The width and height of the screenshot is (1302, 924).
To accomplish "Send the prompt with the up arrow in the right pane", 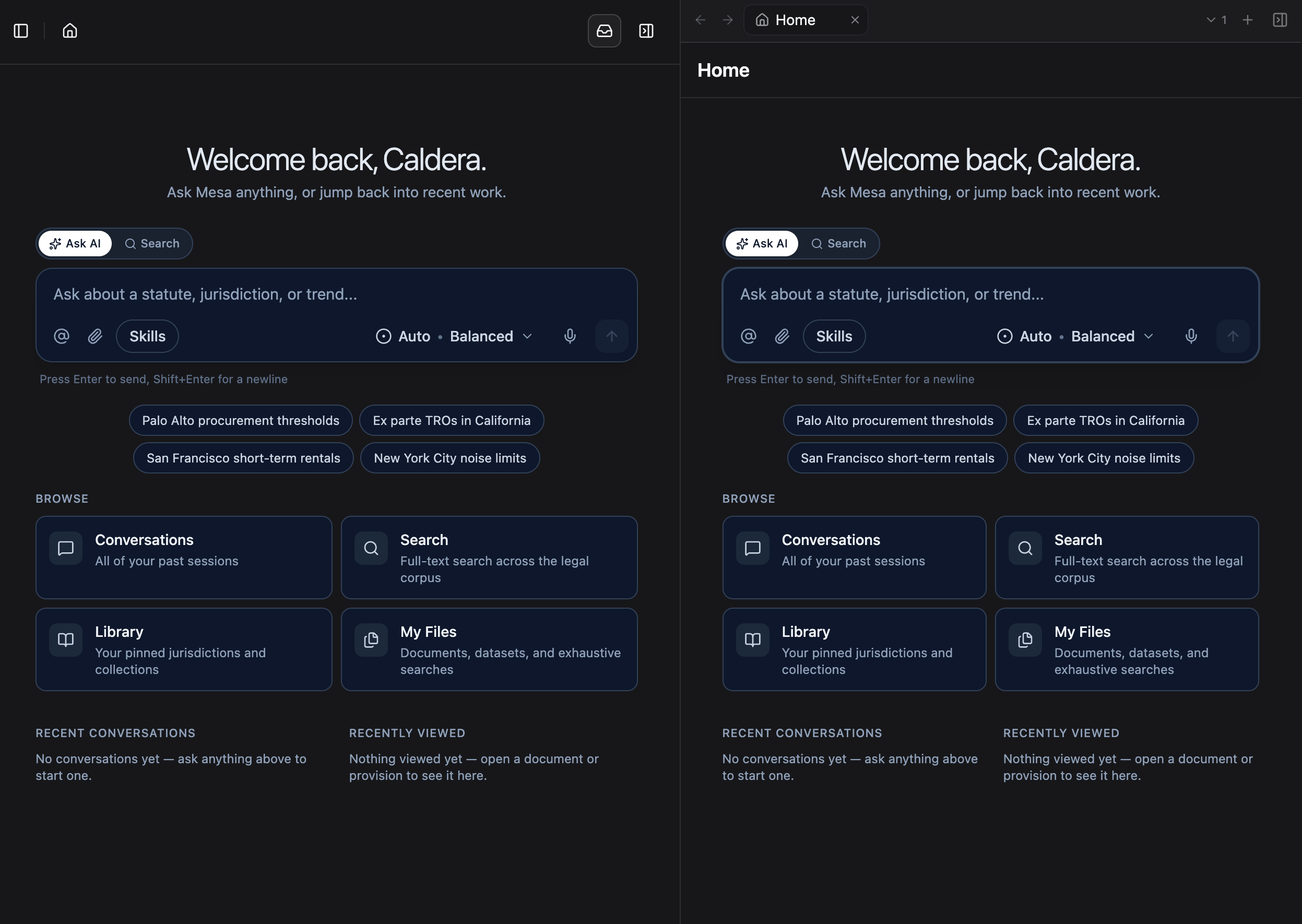I will tap(1233, 336).
